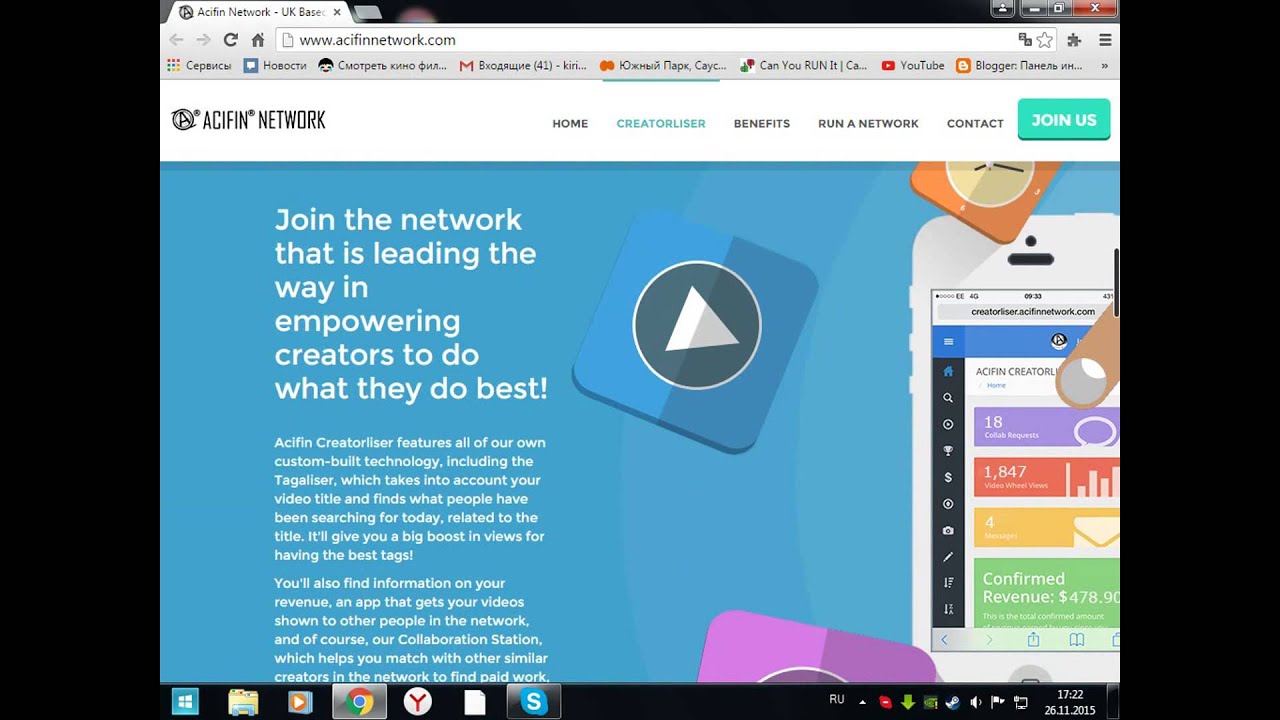
Task: Go back with the browser back arrow
Action: tap(176, 40)
